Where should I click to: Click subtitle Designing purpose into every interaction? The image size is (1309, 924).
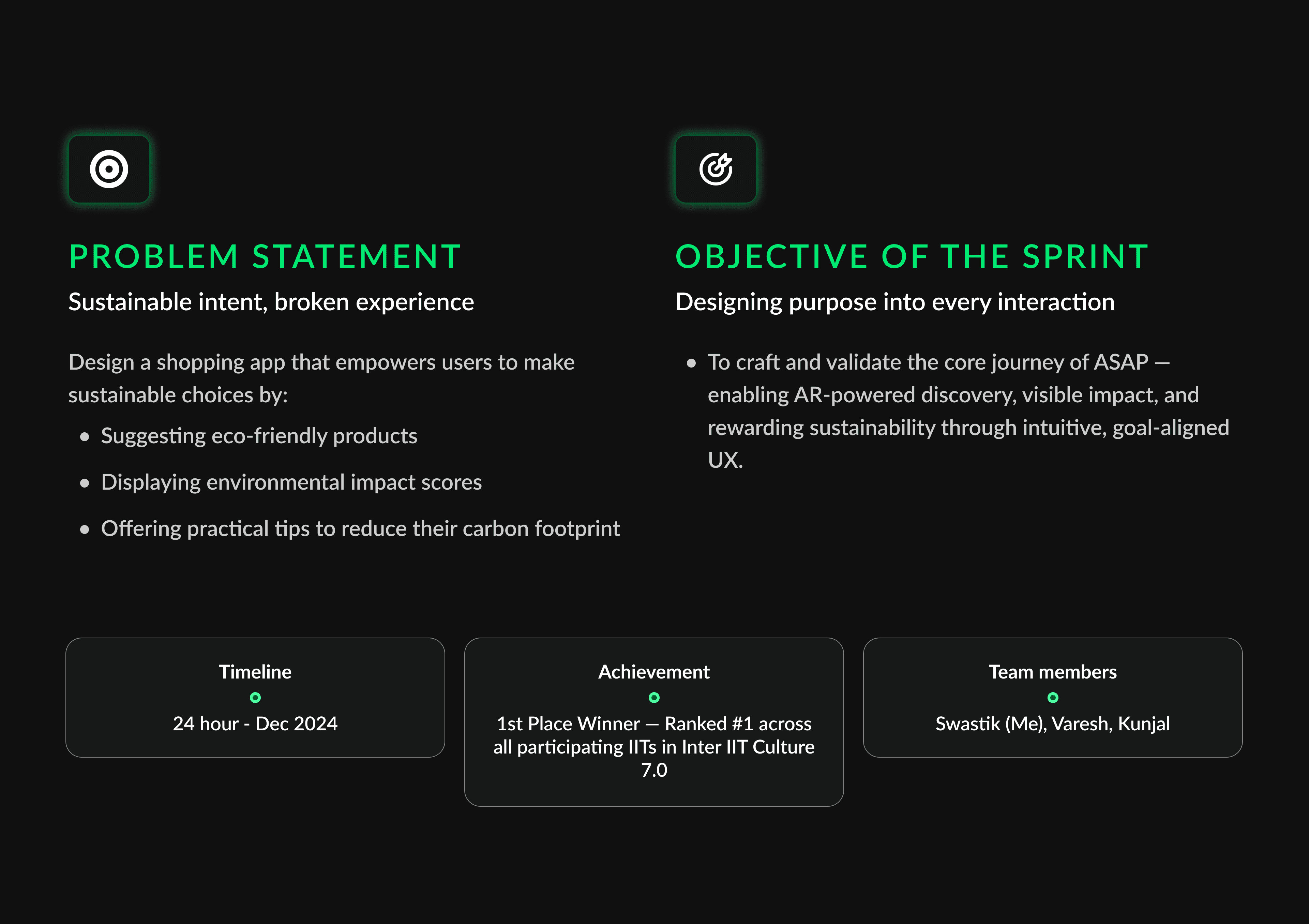(895, 302)
